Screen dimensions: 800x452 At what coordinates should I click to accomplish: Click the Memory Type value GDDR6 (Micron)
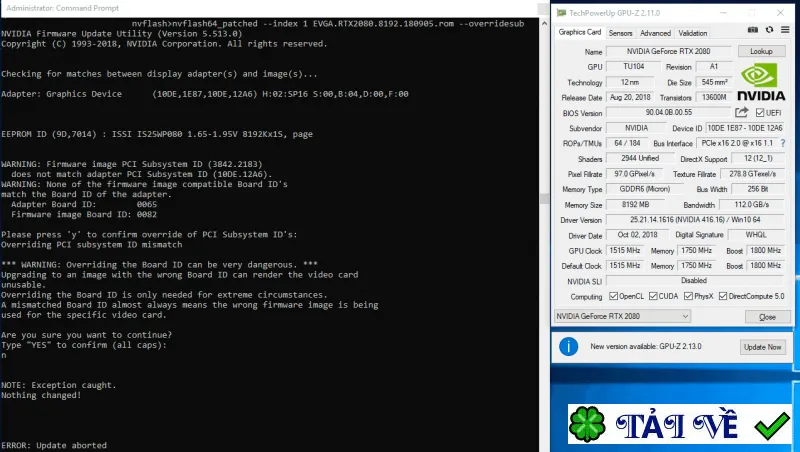(644, 189)
